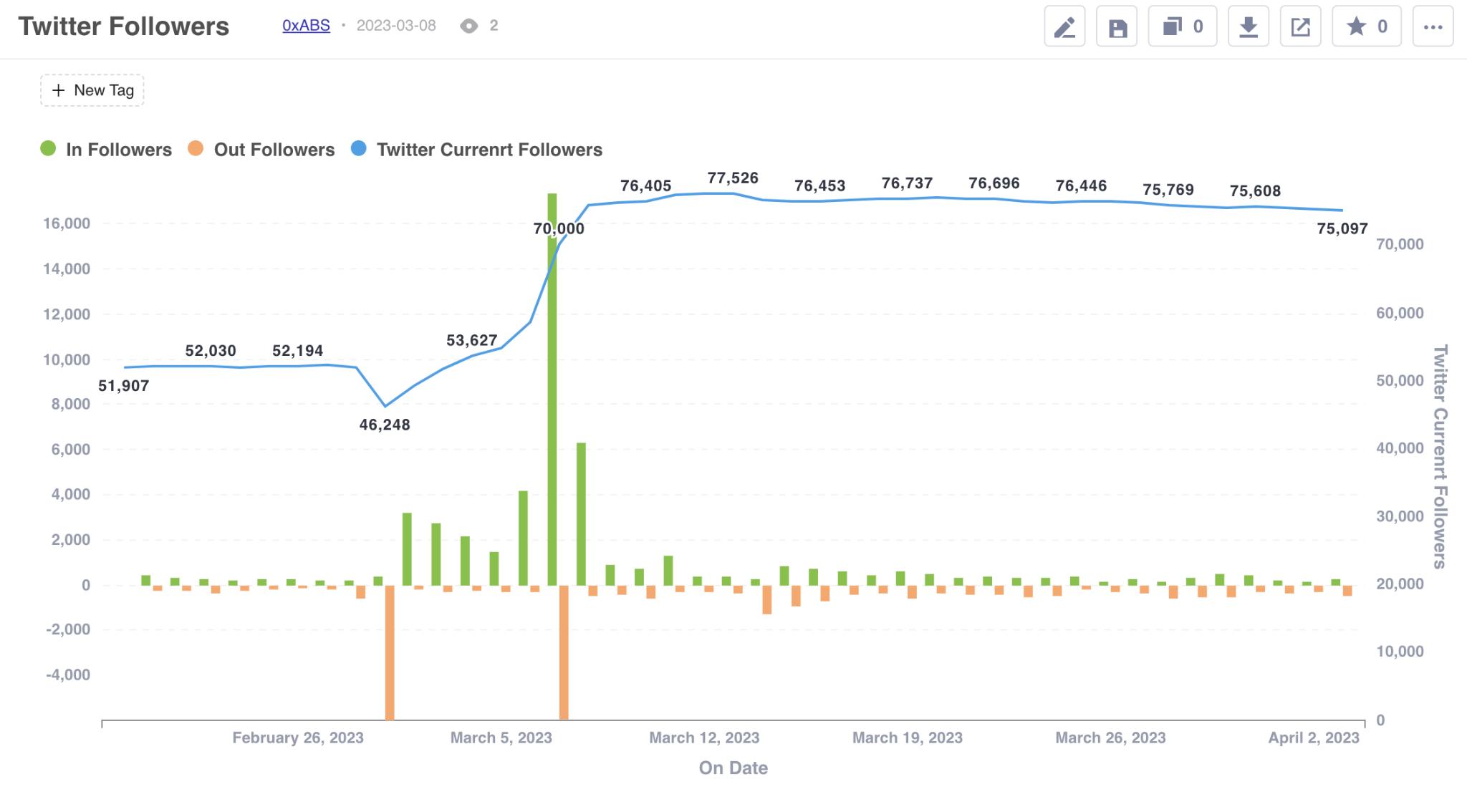Click the 70,000 data label

[x=559, y=229]
